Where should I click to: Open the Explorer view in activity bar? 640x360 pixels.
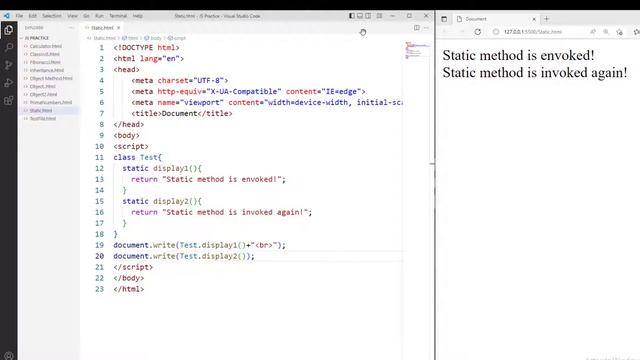click(x=9, y=30)
